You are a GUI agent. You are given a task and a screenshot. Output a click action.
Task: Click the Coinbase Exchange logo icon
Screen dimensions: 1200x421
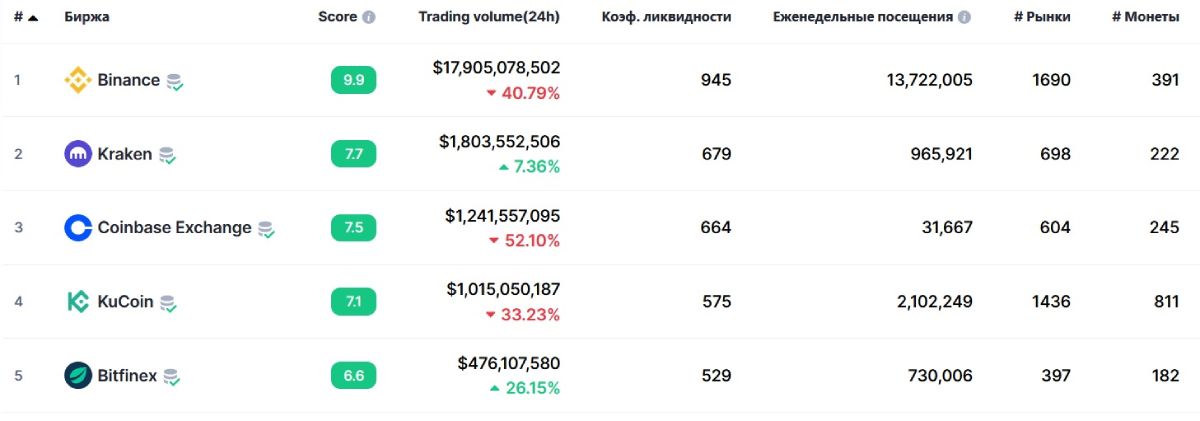tap(78, 228)
